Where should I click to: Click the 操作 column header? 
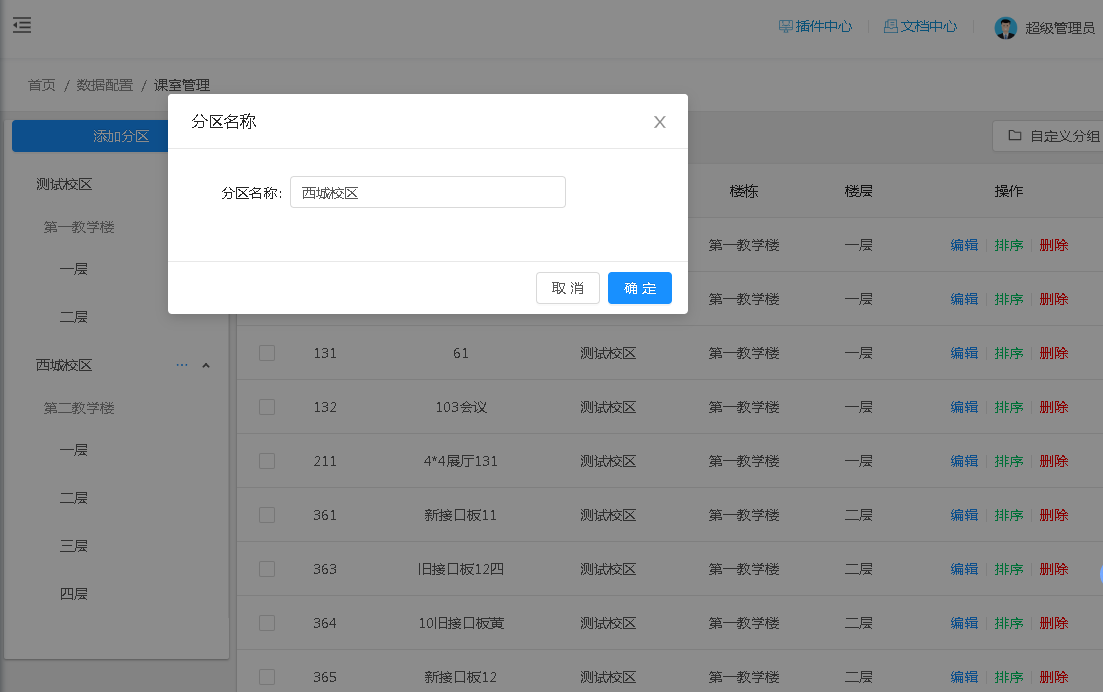tap(1009, 191)
